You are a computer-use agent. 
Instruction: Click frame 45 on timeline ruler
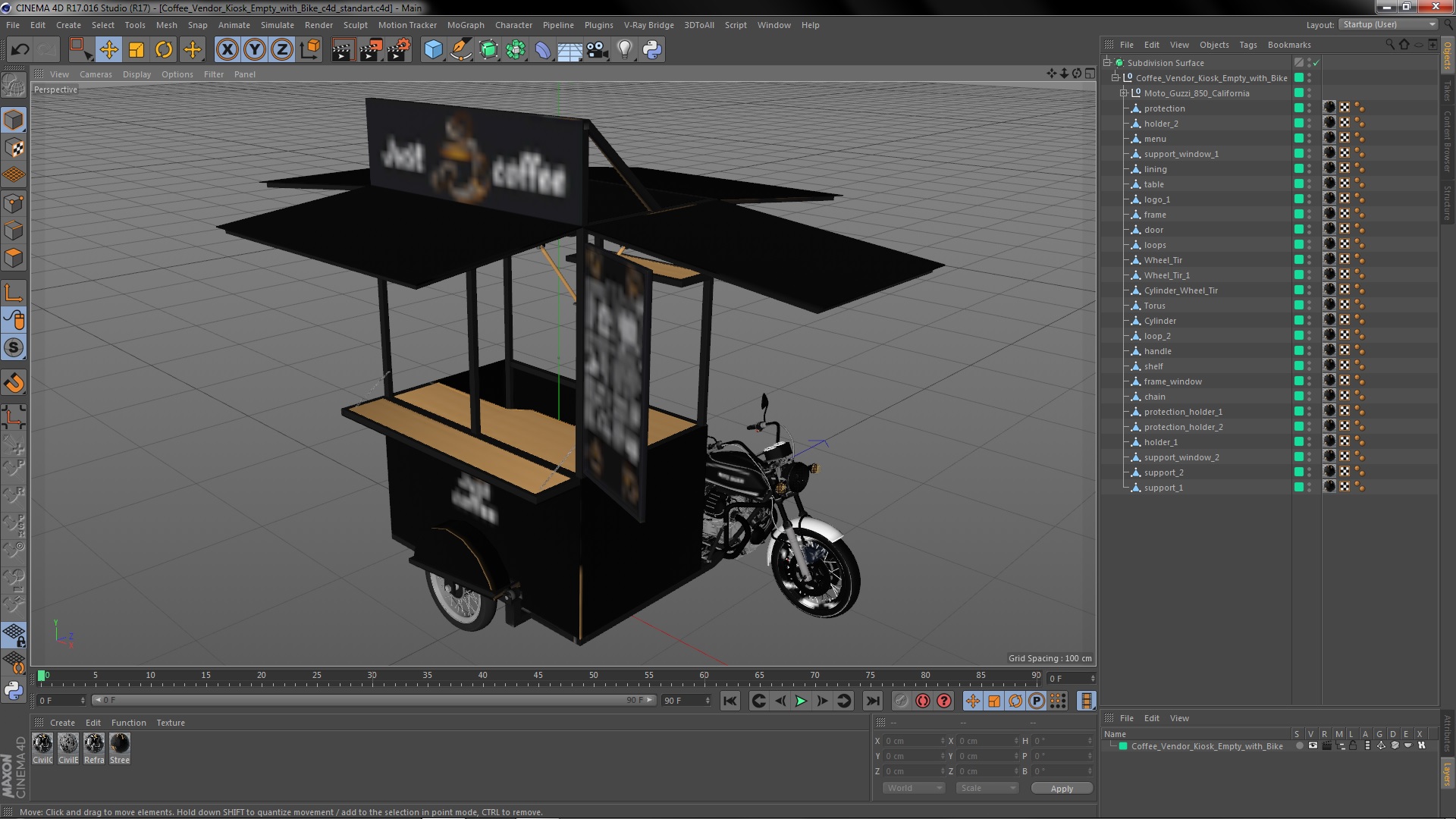538,675
